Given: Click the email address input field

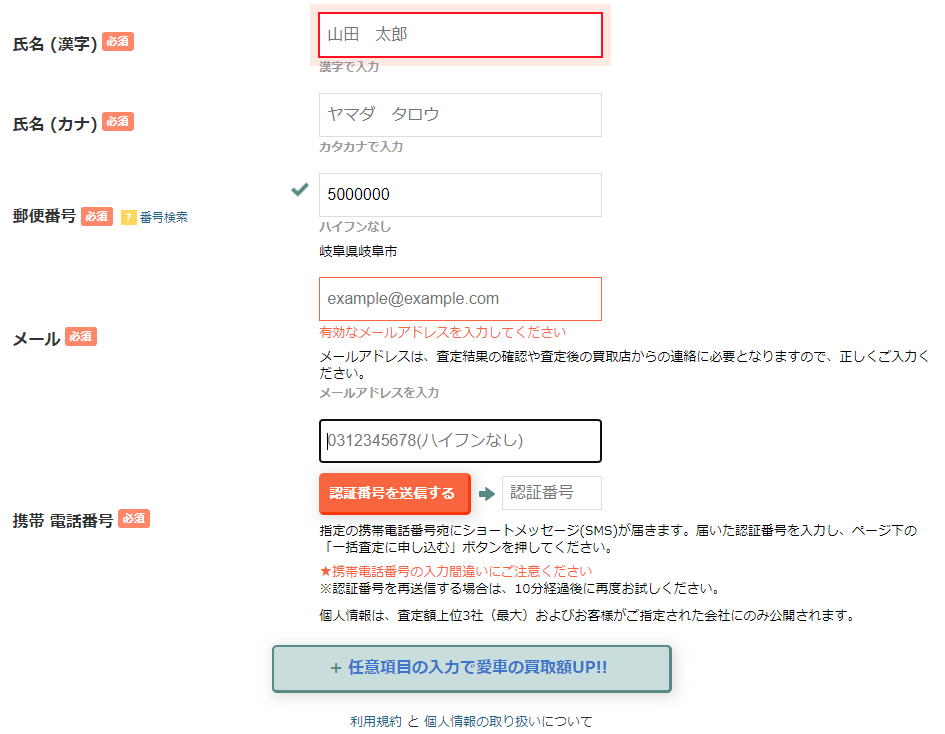Looking at the screenshot, I should pyautogui.click(x=460, y=299).
